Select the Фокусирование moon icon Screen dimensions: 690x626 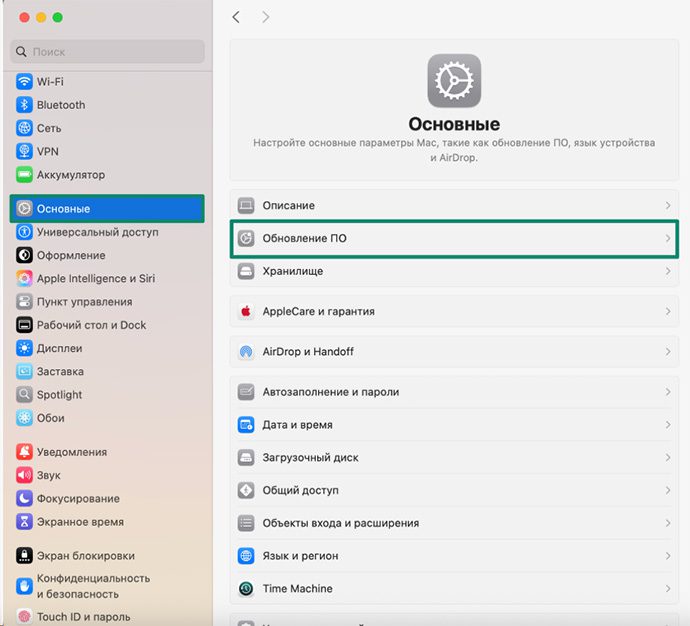tap(24, 498)
